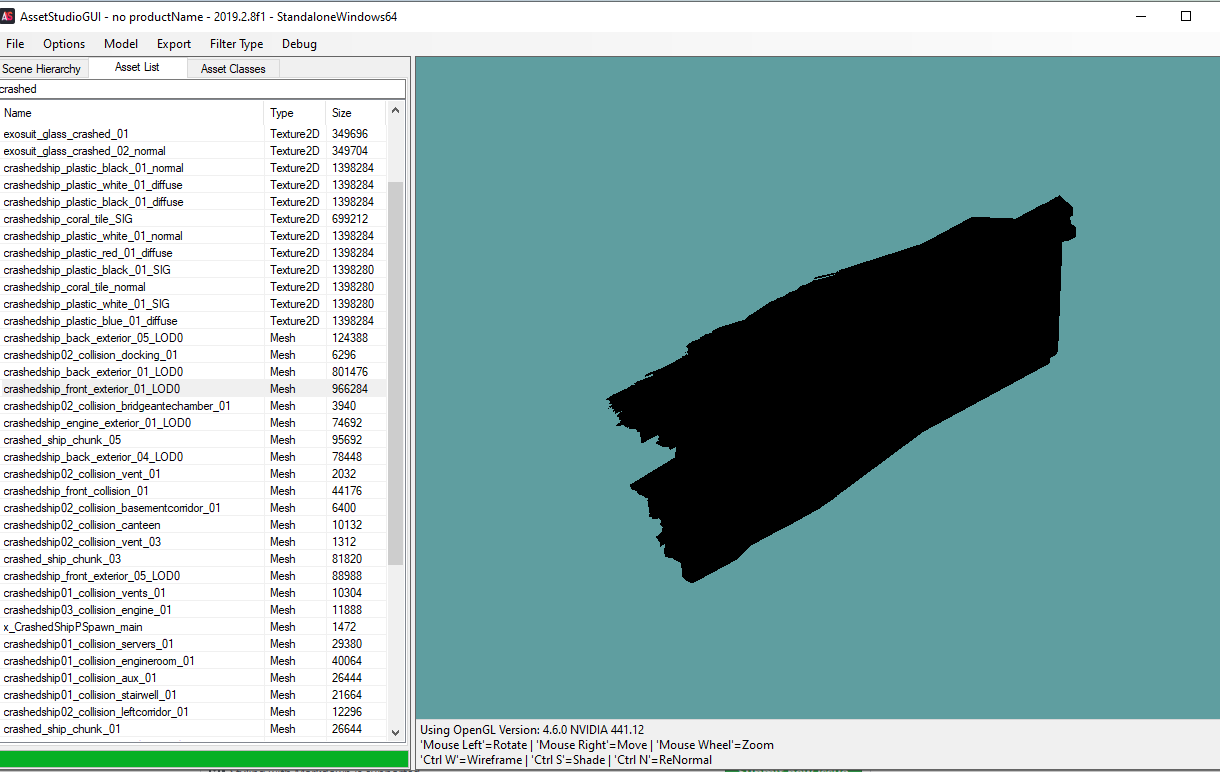Select crashedship02_collision_vent_03 mesh
The width and height of the screenshot is (1220, 772).
pyautogui.click(x=193, y=542)
